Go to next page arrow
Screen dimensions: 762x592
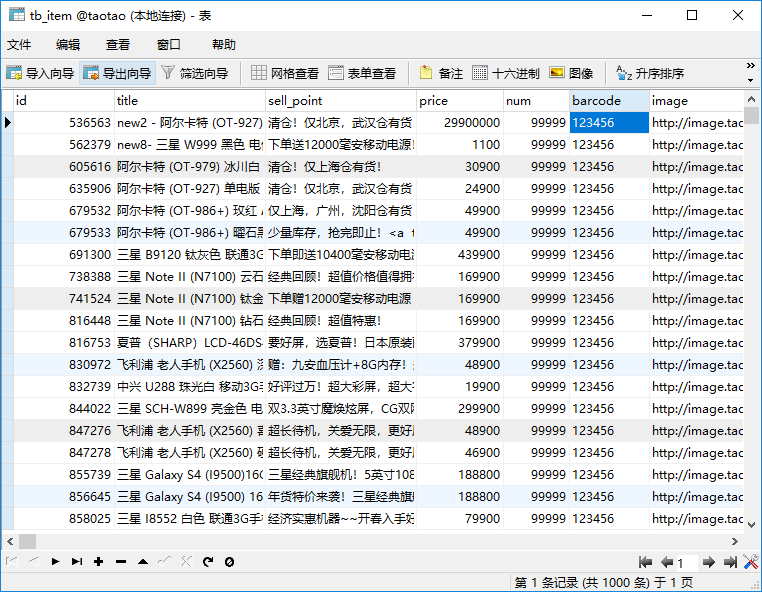(709, 562)
